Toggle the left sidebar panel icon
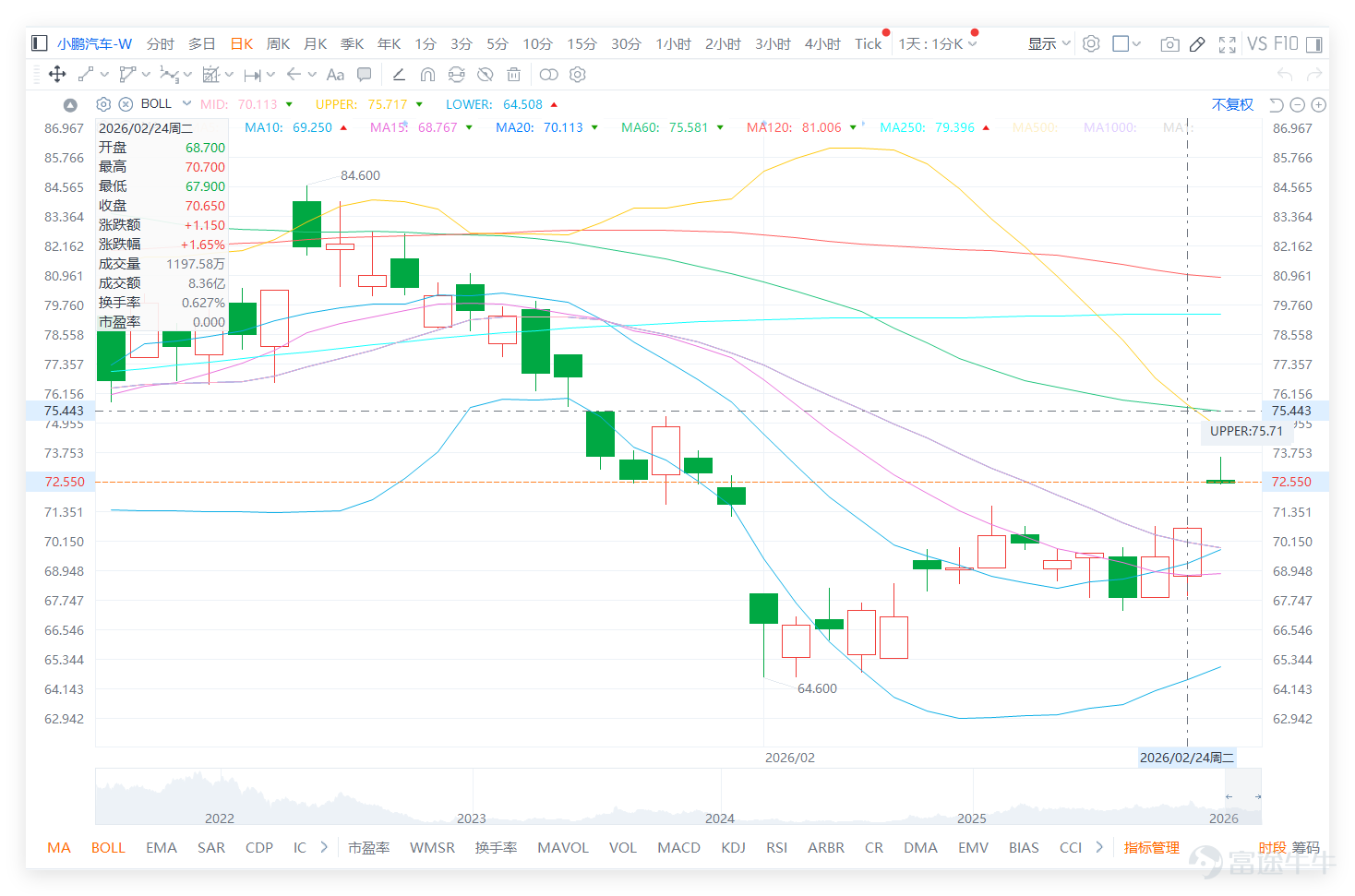 (39, 43)
